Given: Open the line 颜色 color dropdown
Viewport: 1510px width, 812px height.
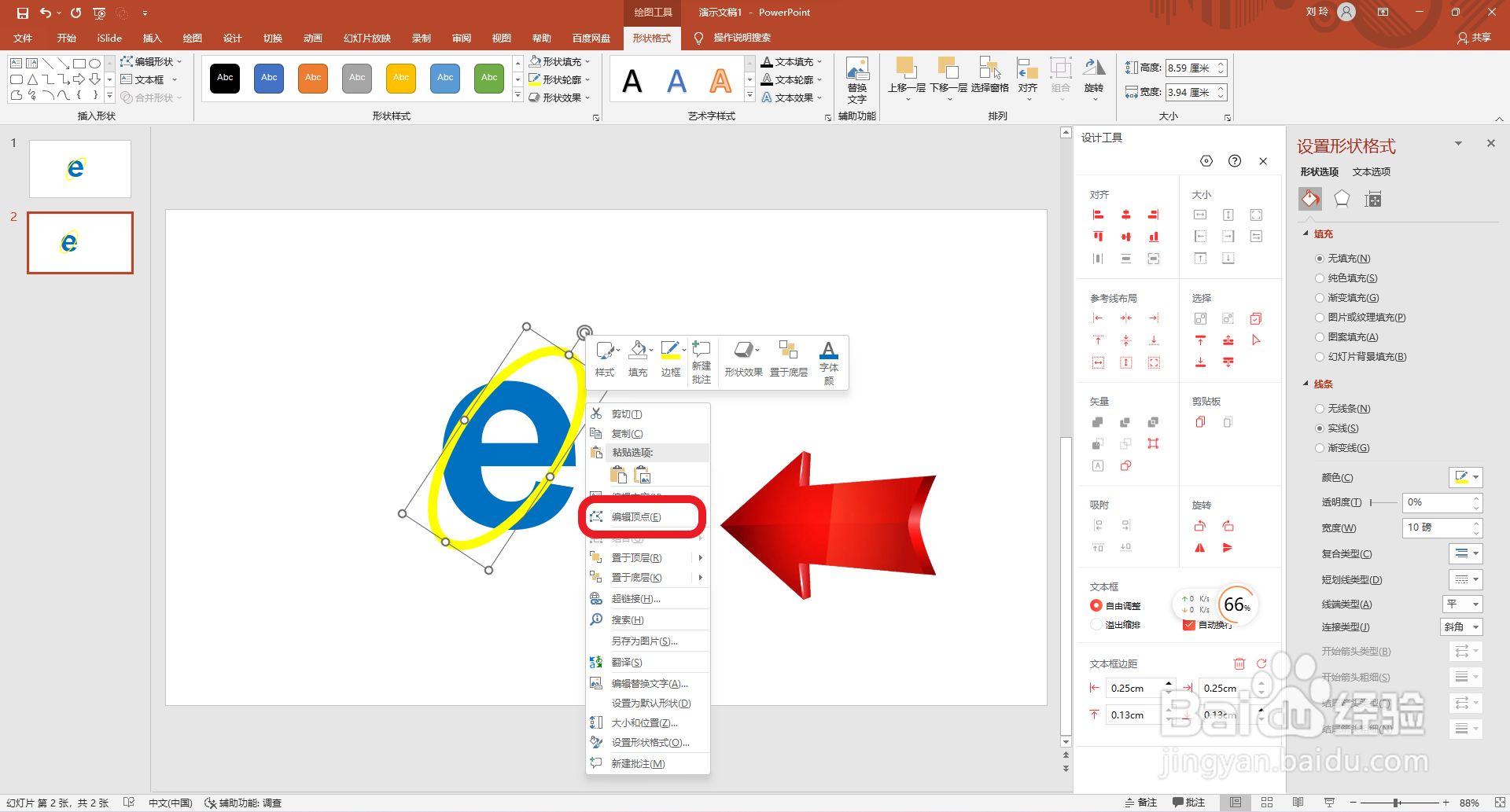Looking at the screenshot, I should click(1466, 477).
